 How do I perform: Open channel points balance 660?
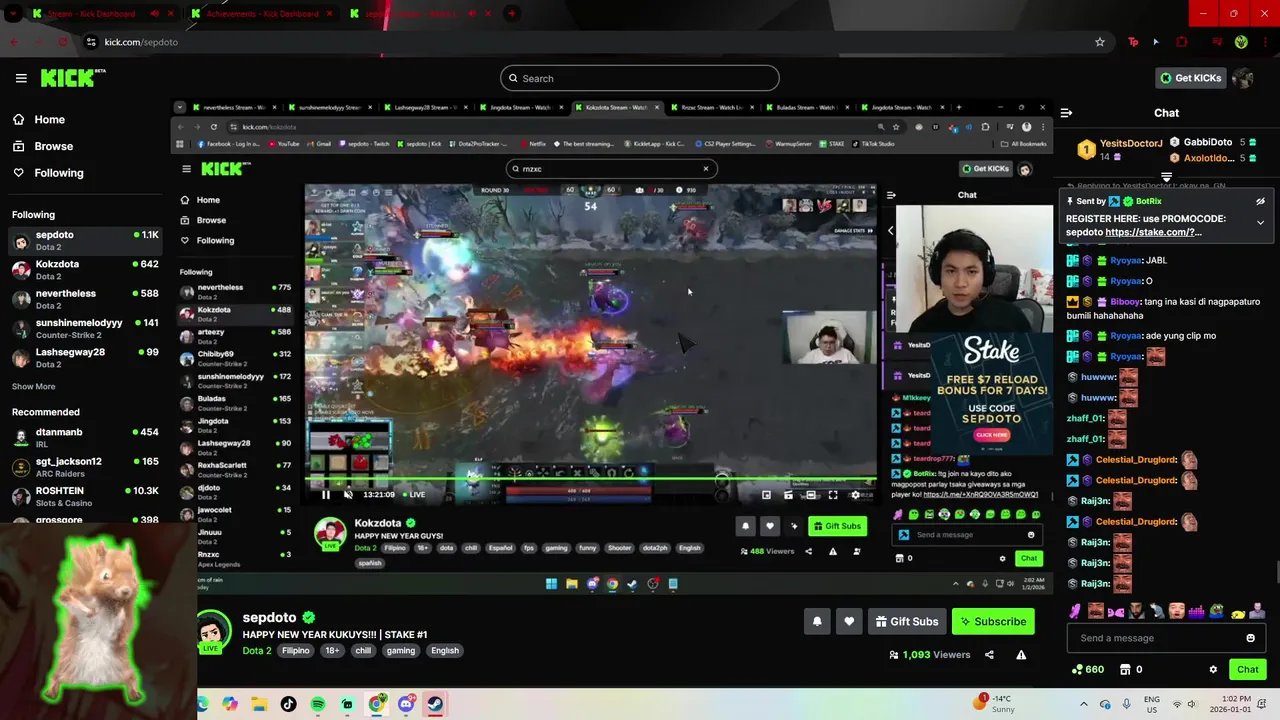click(1087, 669)
